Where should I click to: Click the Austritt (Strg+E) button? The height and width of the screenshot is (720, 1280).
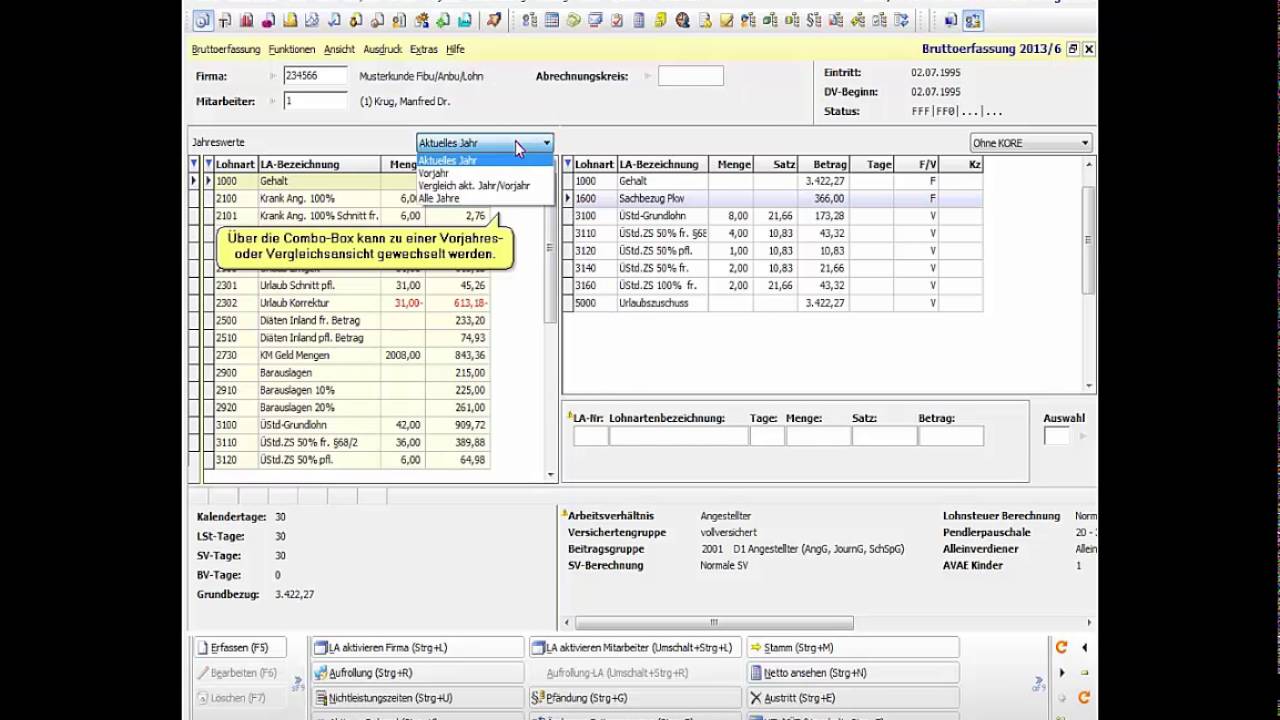pos(853,698)
